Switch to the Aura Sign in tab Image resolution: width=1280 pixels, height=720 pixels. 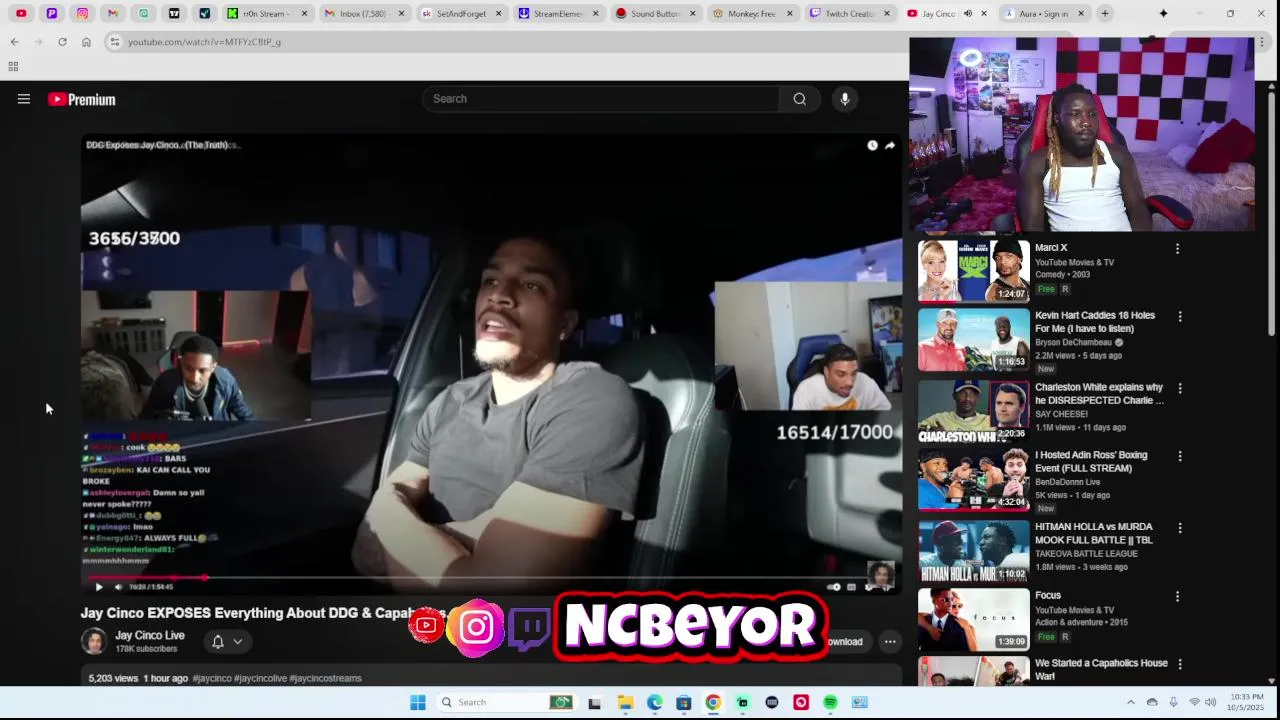(1043, 14)
